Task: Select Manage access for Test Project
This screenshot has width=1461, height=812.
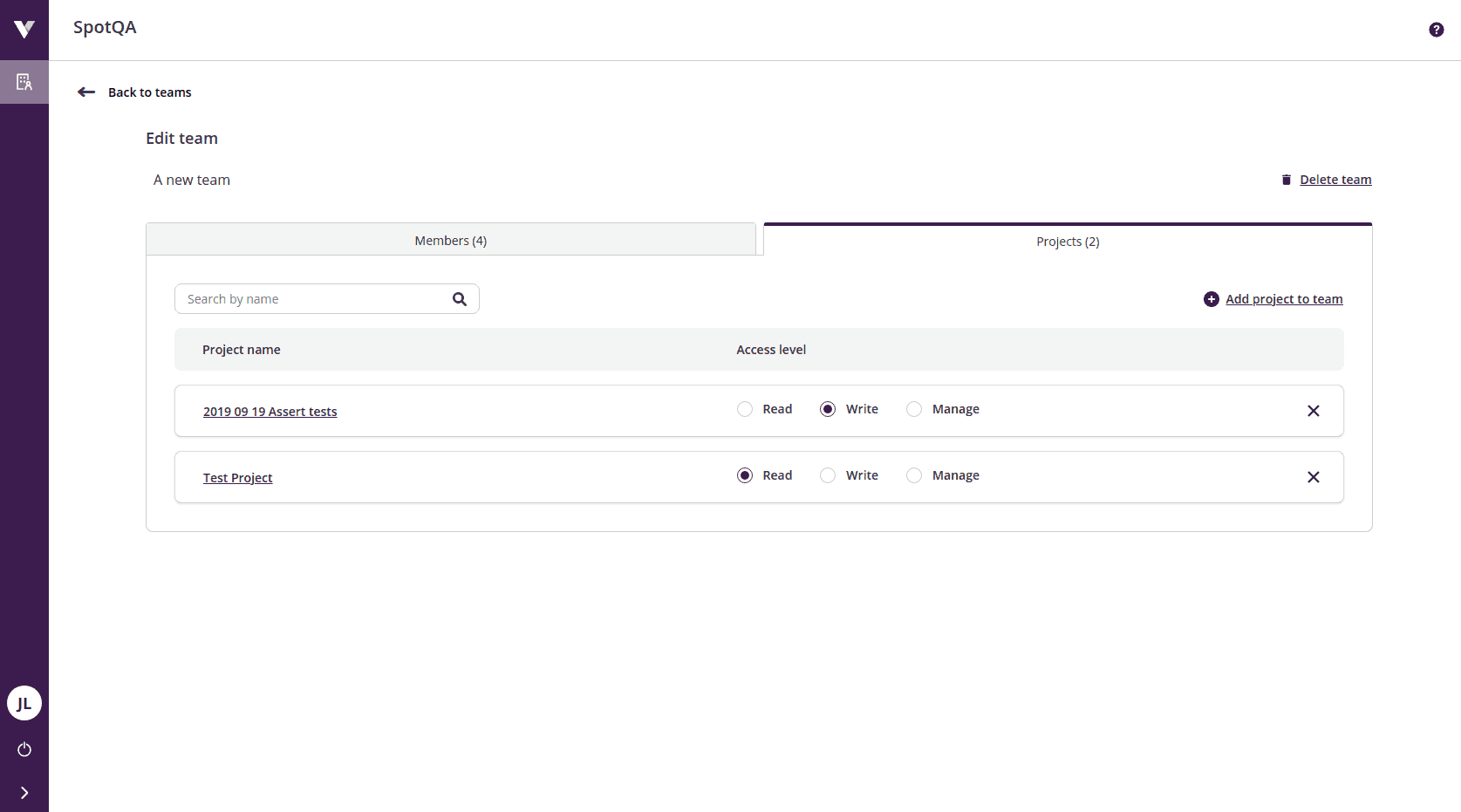Action: (913, 475)
